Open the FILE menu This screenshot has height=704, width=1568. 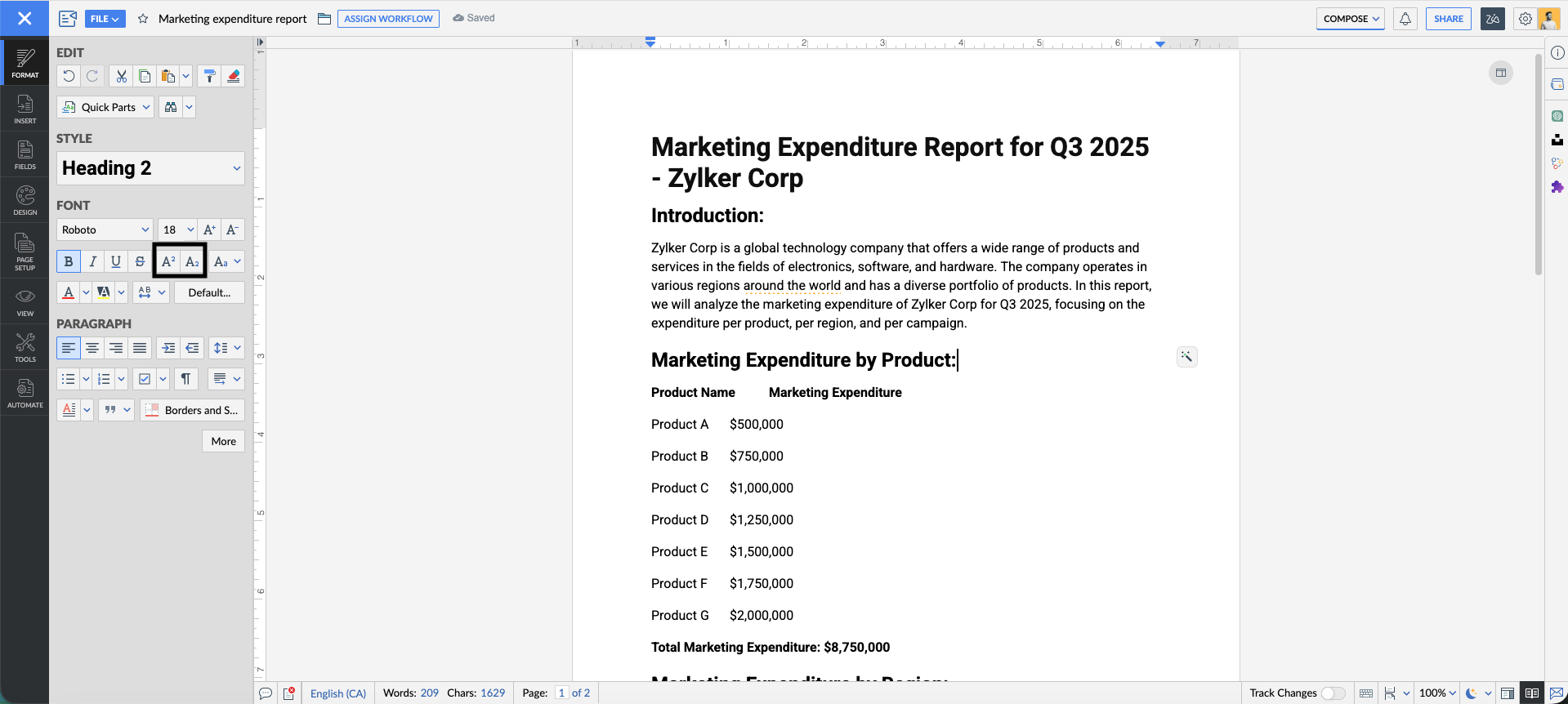[104, 19]
